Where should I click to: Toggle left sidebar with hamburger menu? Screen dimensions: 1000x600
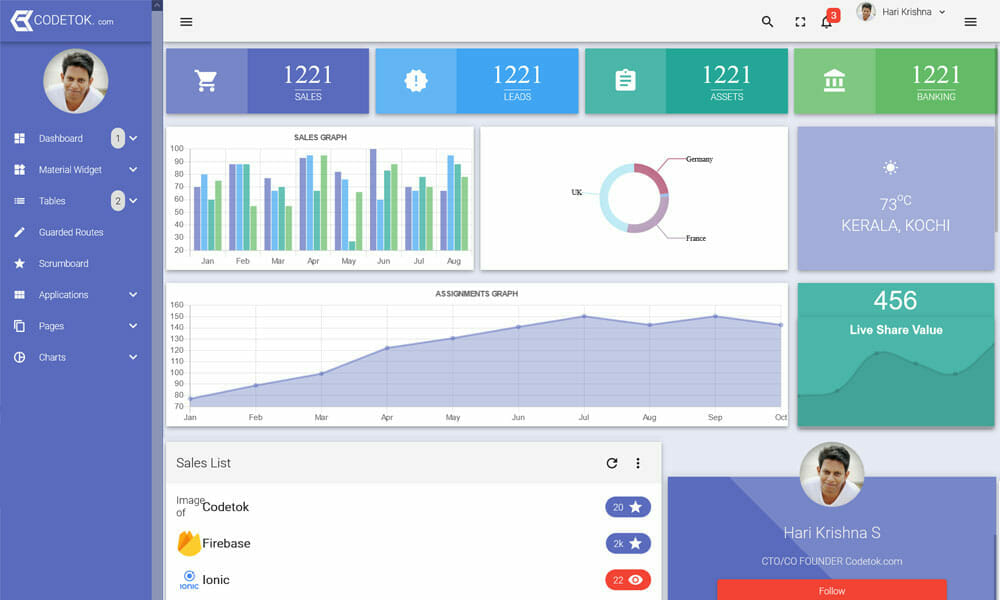click(x=186, y=22)
